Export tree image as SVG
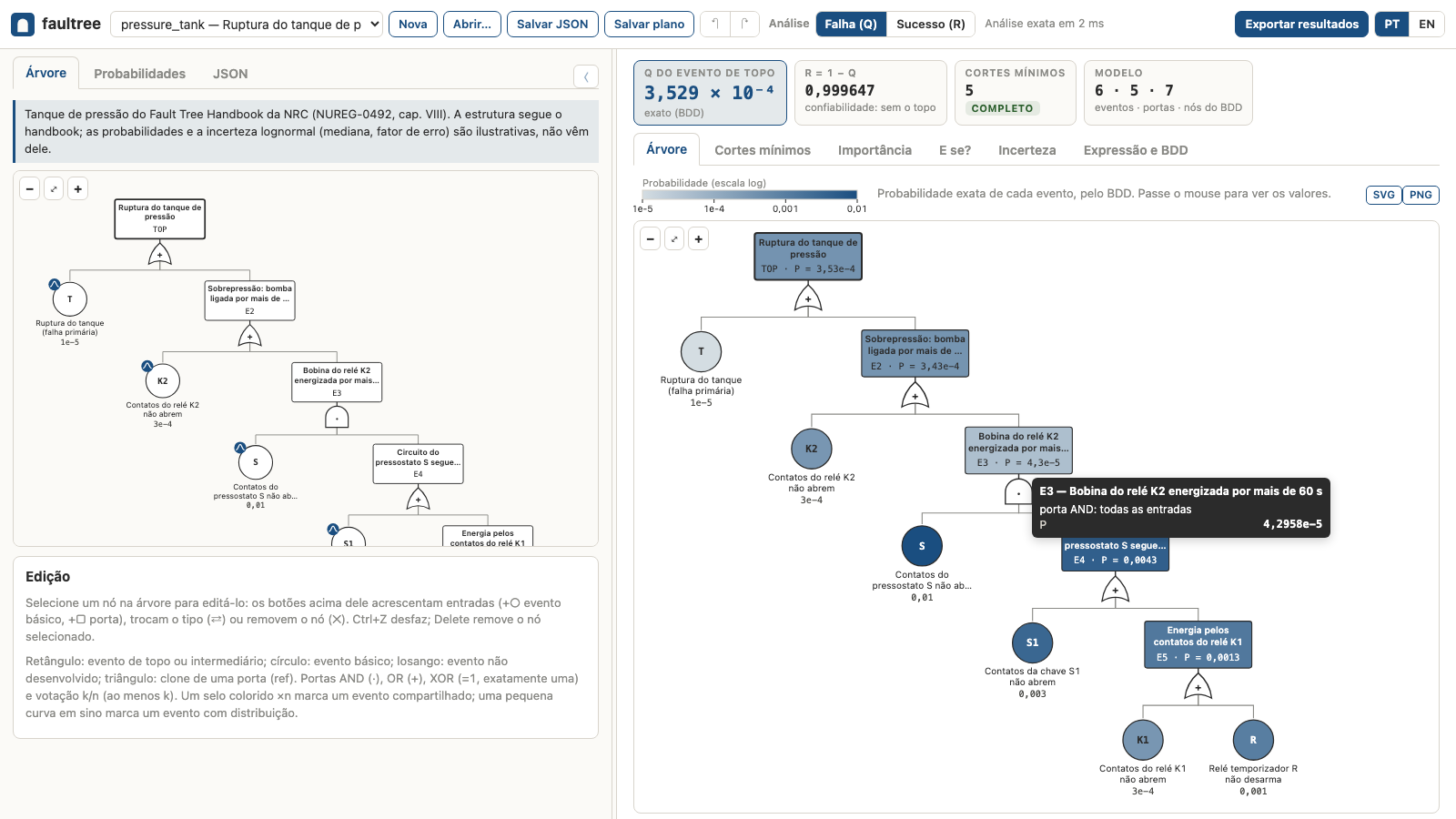Screen dimensions: 1456x819 point(1383,195)
